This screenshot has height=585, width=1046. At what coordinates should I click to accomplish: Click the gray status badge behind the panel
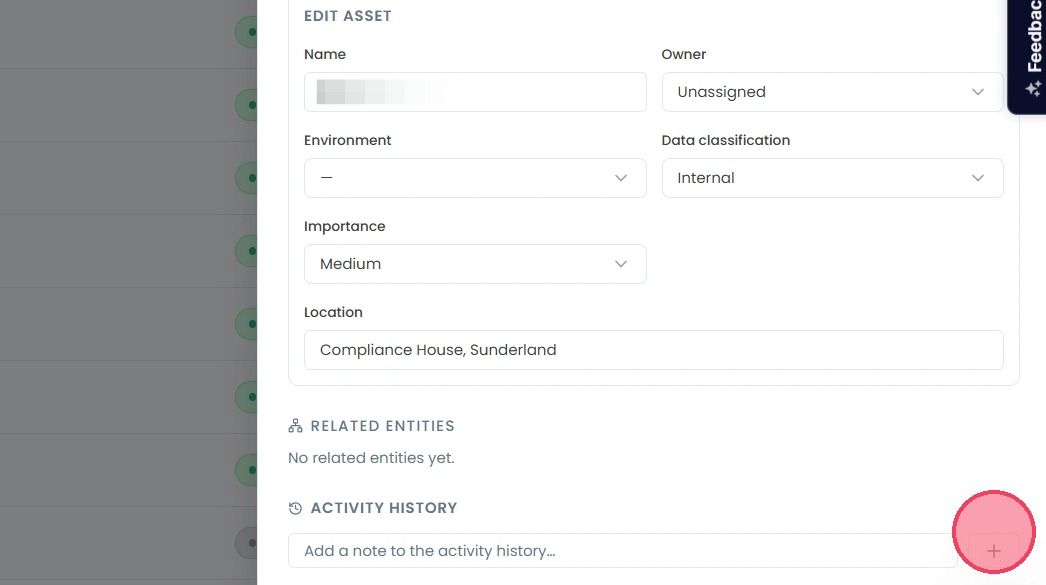(246, 543)
